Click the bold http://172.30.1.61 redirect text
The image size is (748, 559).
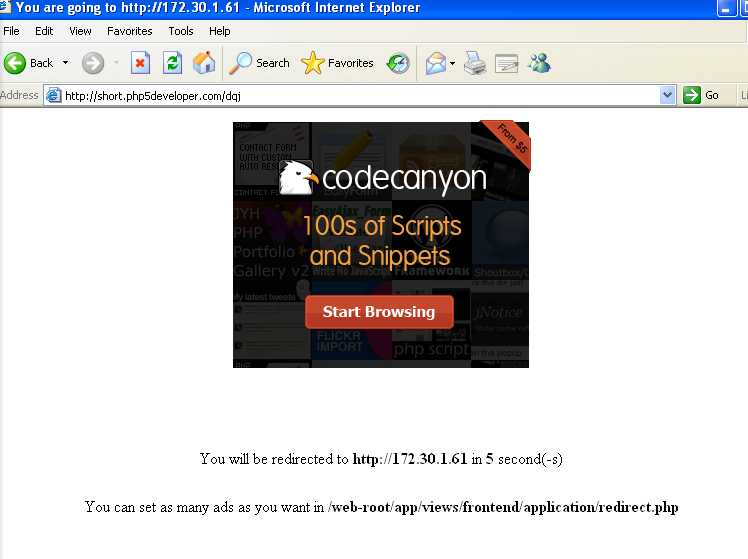click(x=410, y=459)
